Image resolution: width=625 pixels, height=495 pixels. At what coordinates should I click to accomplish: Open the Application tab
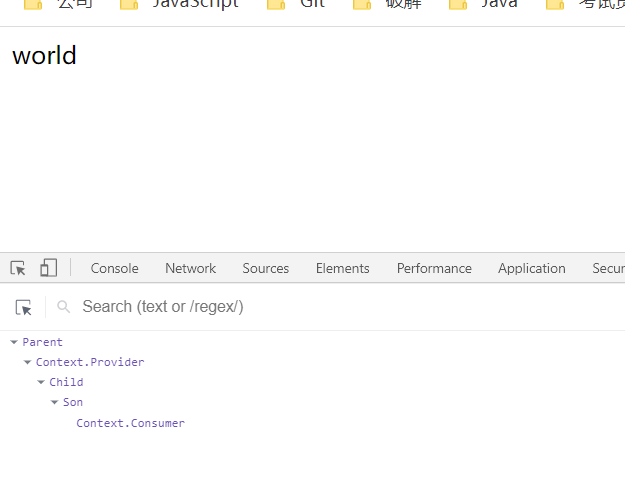pyautogui.click(x=531, y=268)
